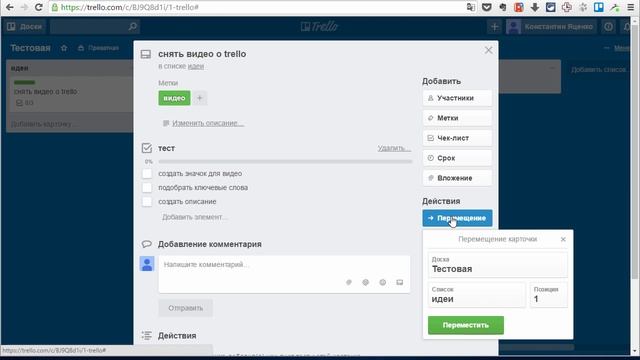Check создать описание item
This screenshot has height=360, width=640.
[x=147, y=202]
